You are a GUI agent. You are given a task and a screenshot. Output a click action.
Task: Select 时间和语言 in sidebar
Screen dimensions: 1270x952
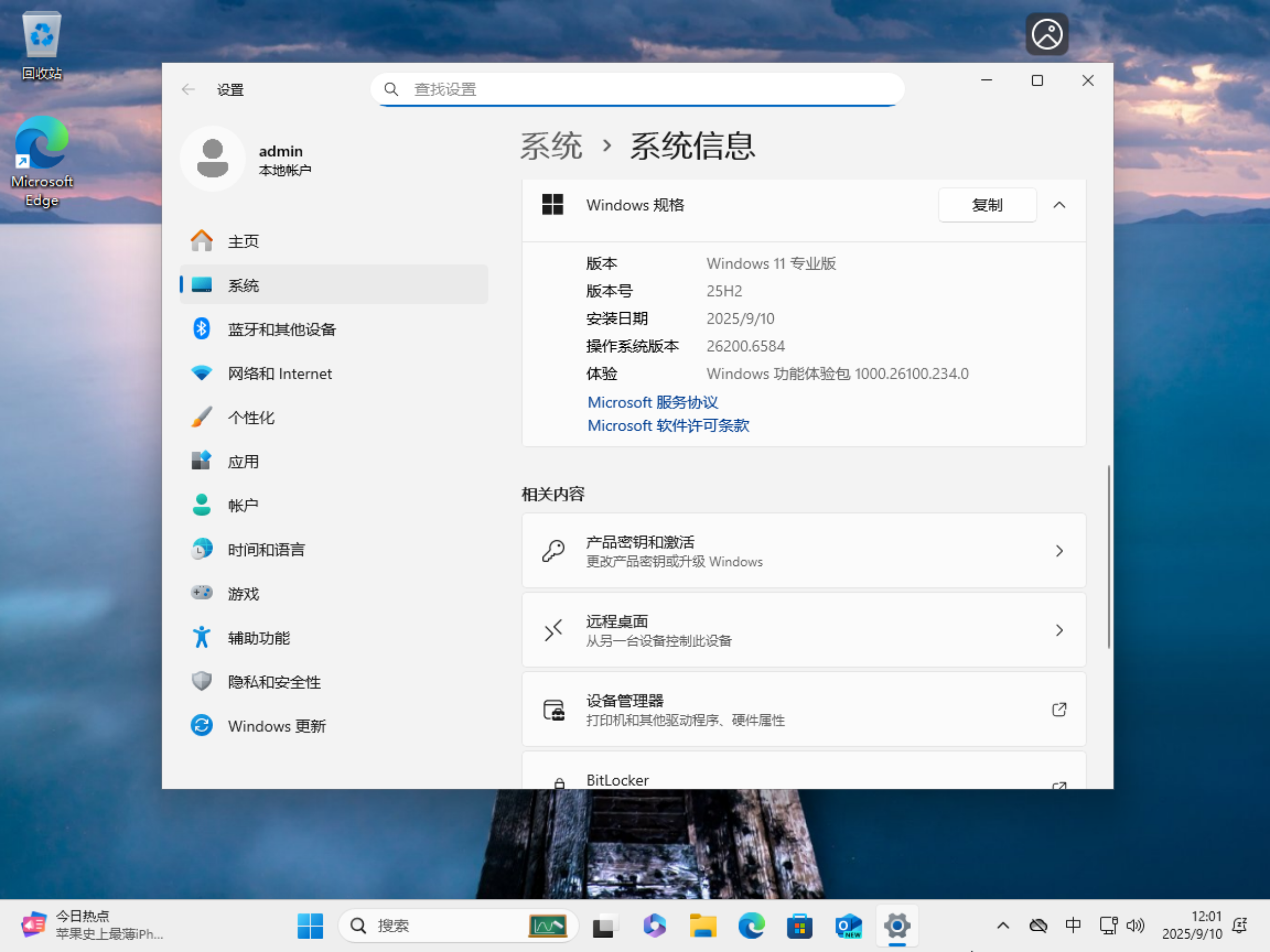click(x=266, y=550)
